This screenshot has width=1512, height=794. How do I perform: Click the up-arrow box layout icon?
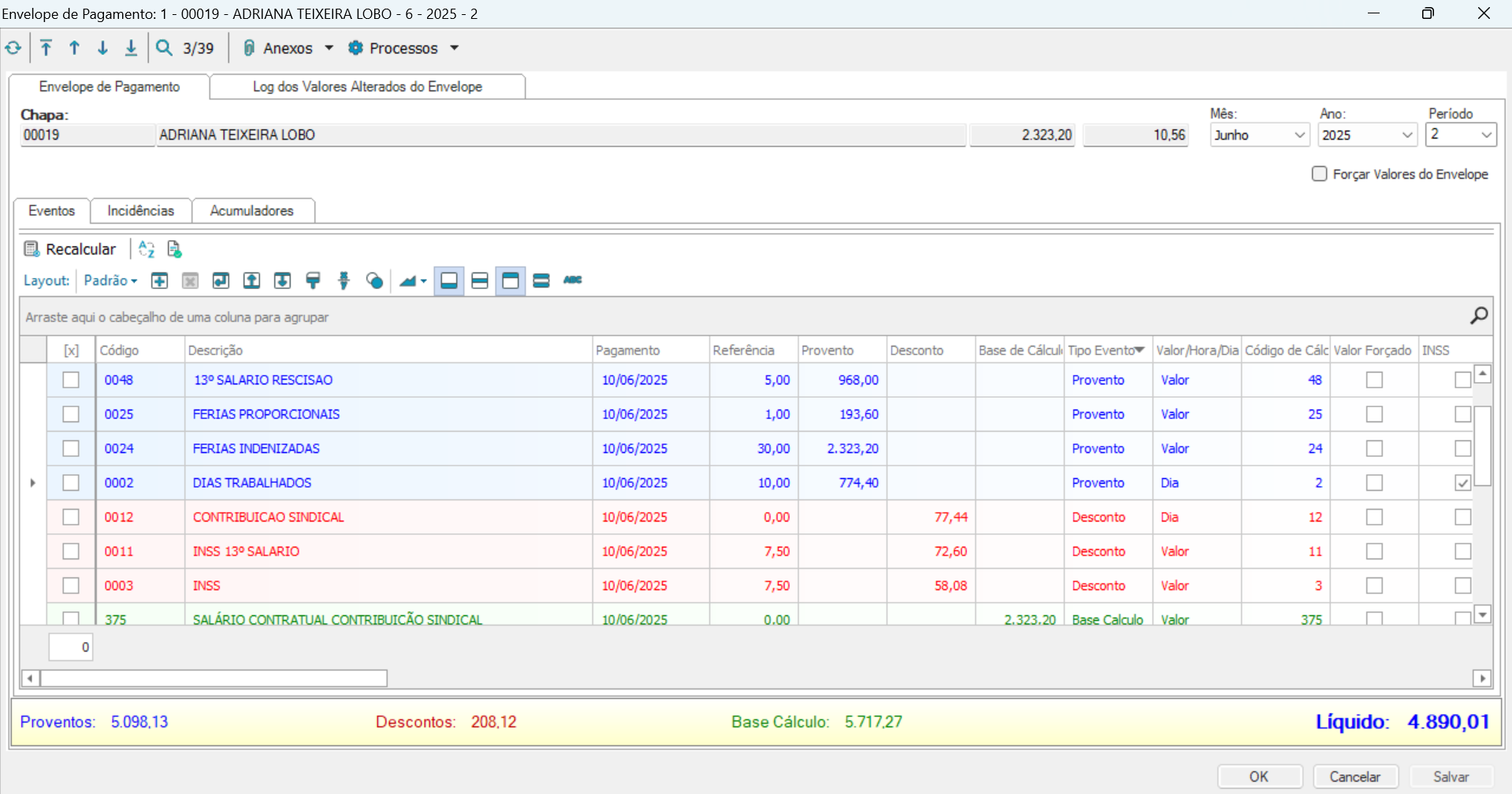(251, 280)
